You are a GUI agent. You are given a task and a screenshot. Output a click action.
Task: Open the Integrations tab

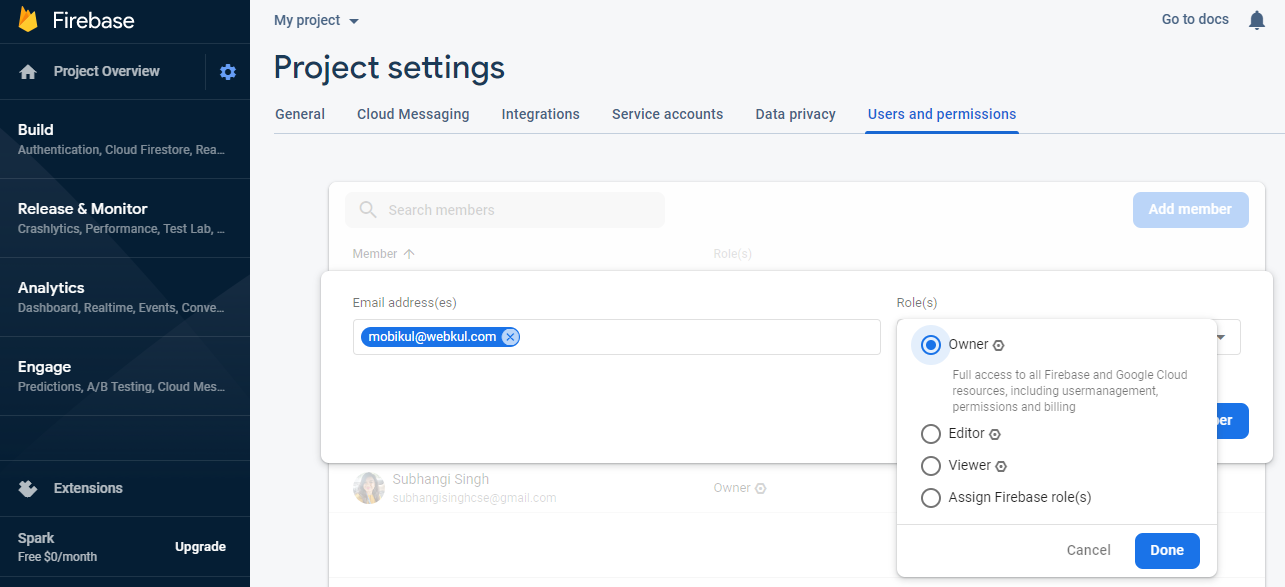point(541,114)
